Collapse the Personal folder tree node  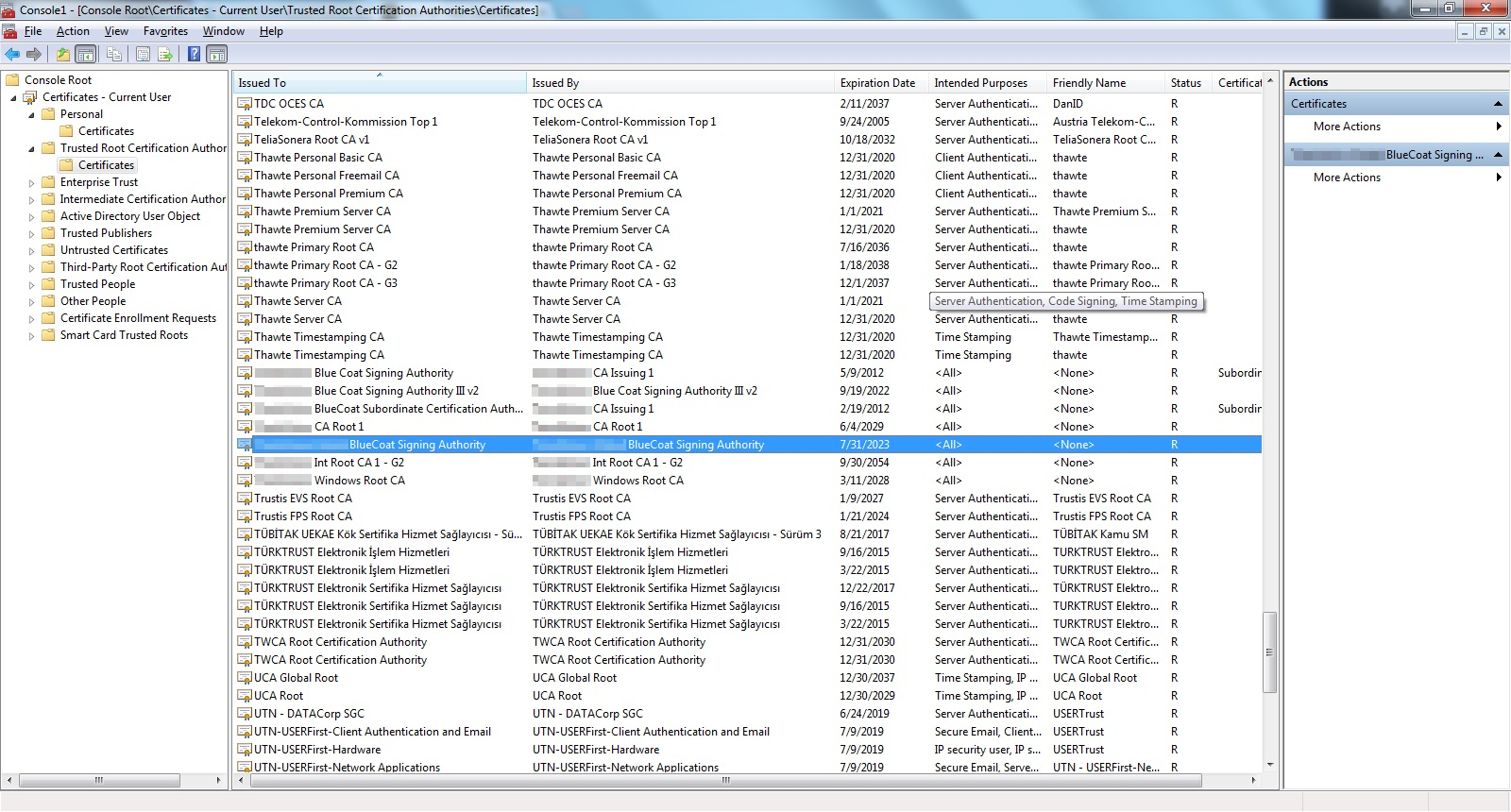point(31,115)
